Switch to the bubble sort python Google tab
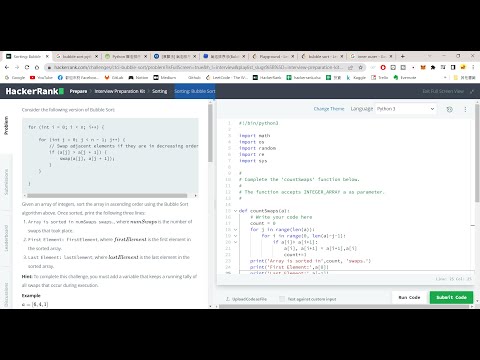480x360 pixels. point(77,56)
